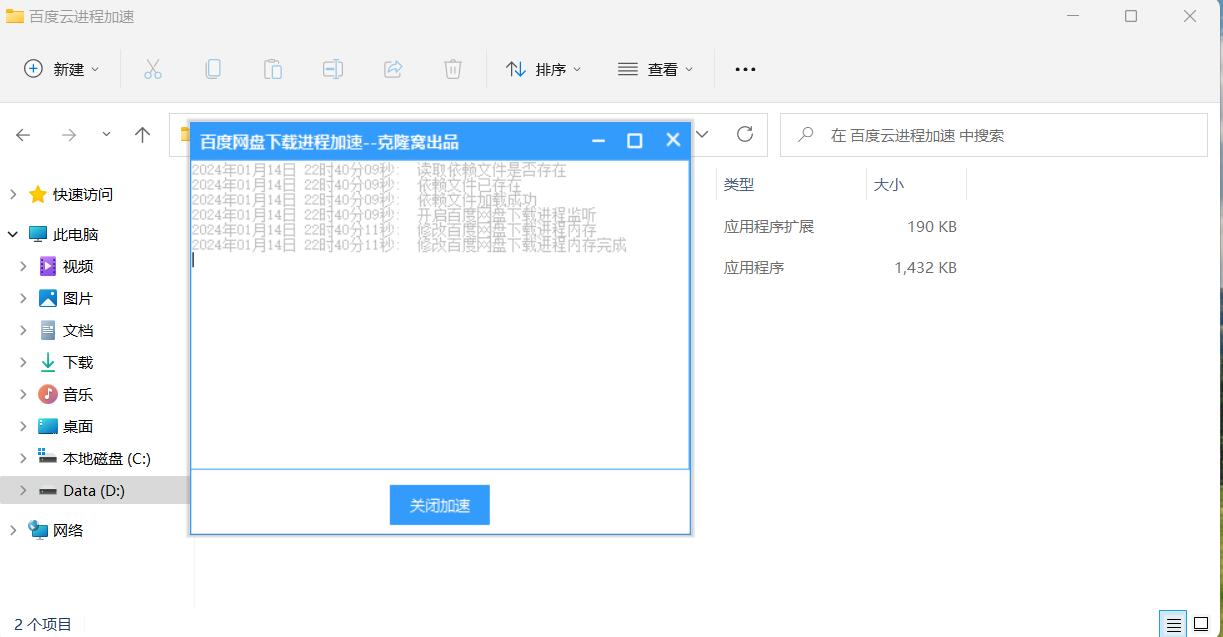Viewport: 1223px width, 637px height.
Task: Close the 百度网盘下载进程加速 window
Action: pos(673,141)
